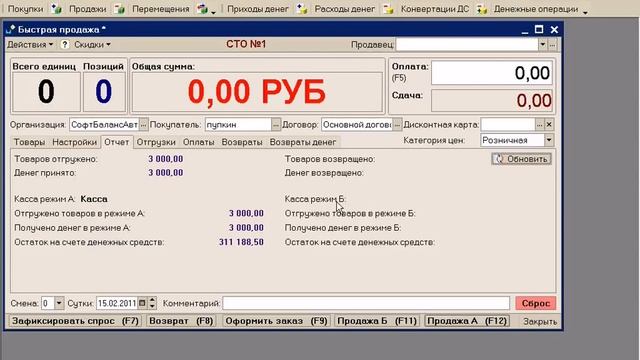Click the Быстрая продажа title bar icon
The width and height of the screenshot is (640, 360).
pyautogui.click(x=11, y=29)
